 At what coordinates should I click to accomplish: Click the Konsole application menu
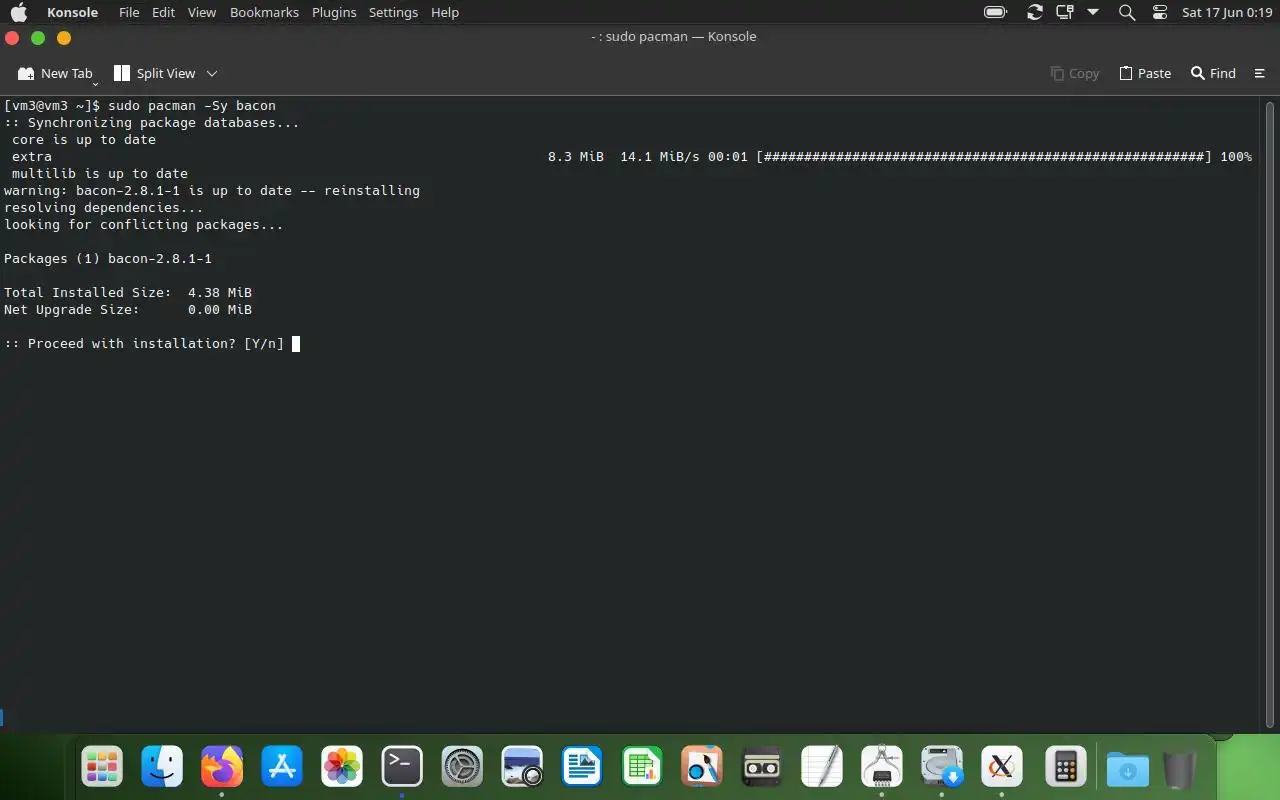[x=72, y=12]
